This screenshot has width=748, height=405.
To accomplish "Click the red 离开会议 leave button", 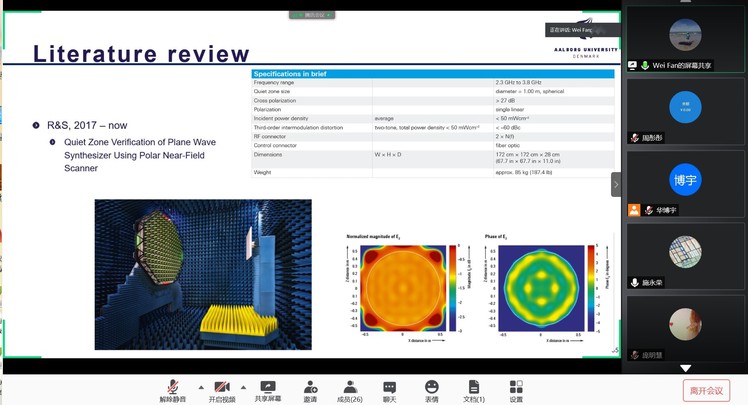I will pos(707,389).
